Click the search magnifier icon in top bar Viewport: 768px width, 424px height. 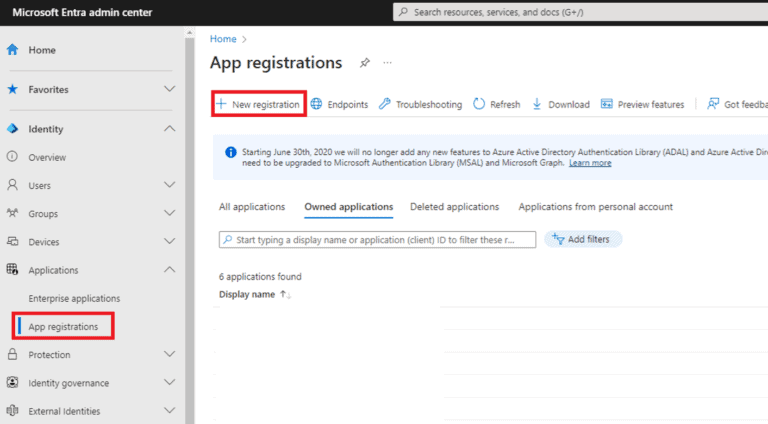click(x=403, y=12)
